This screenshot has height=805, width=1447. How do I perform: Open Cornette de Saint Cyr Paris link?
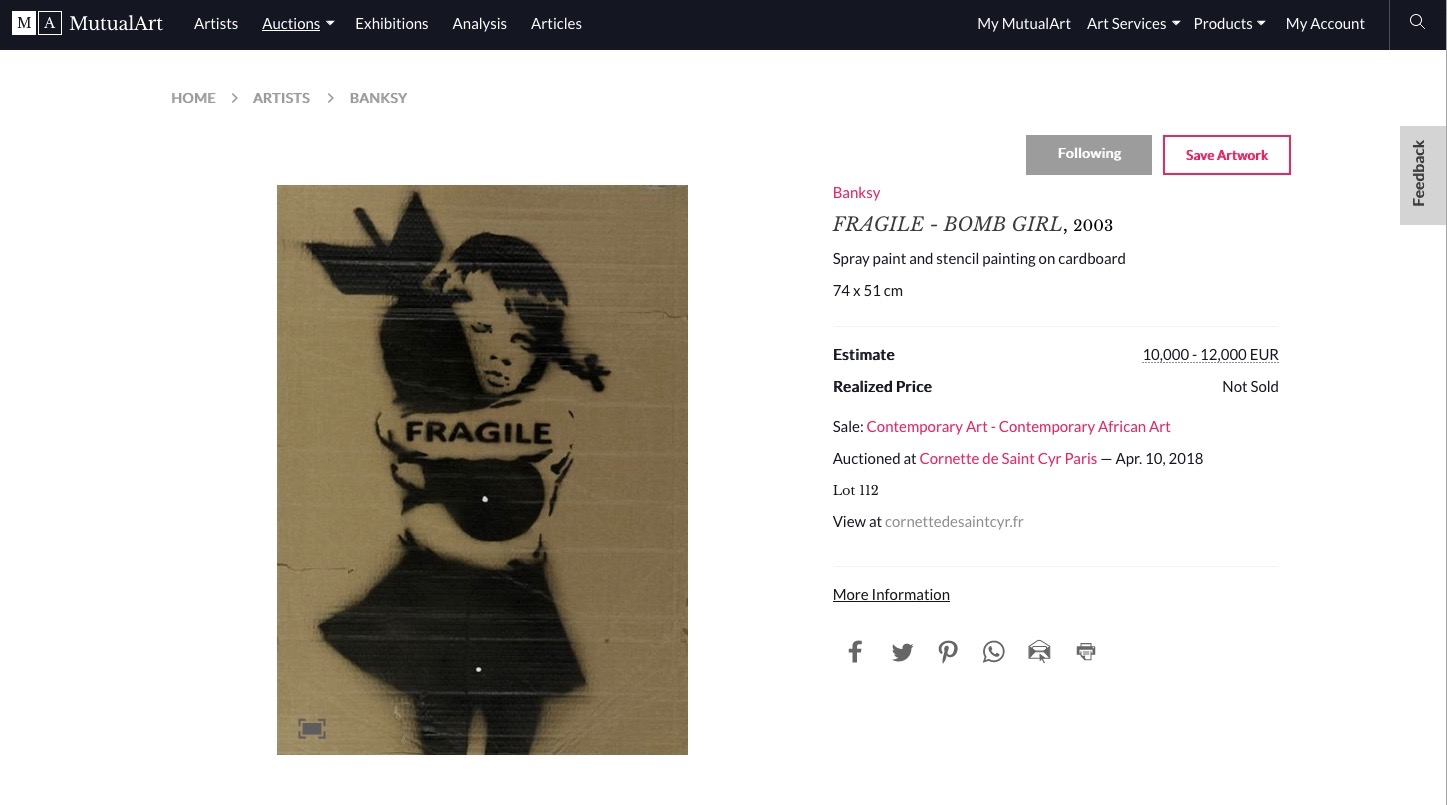pos(1008,459)
